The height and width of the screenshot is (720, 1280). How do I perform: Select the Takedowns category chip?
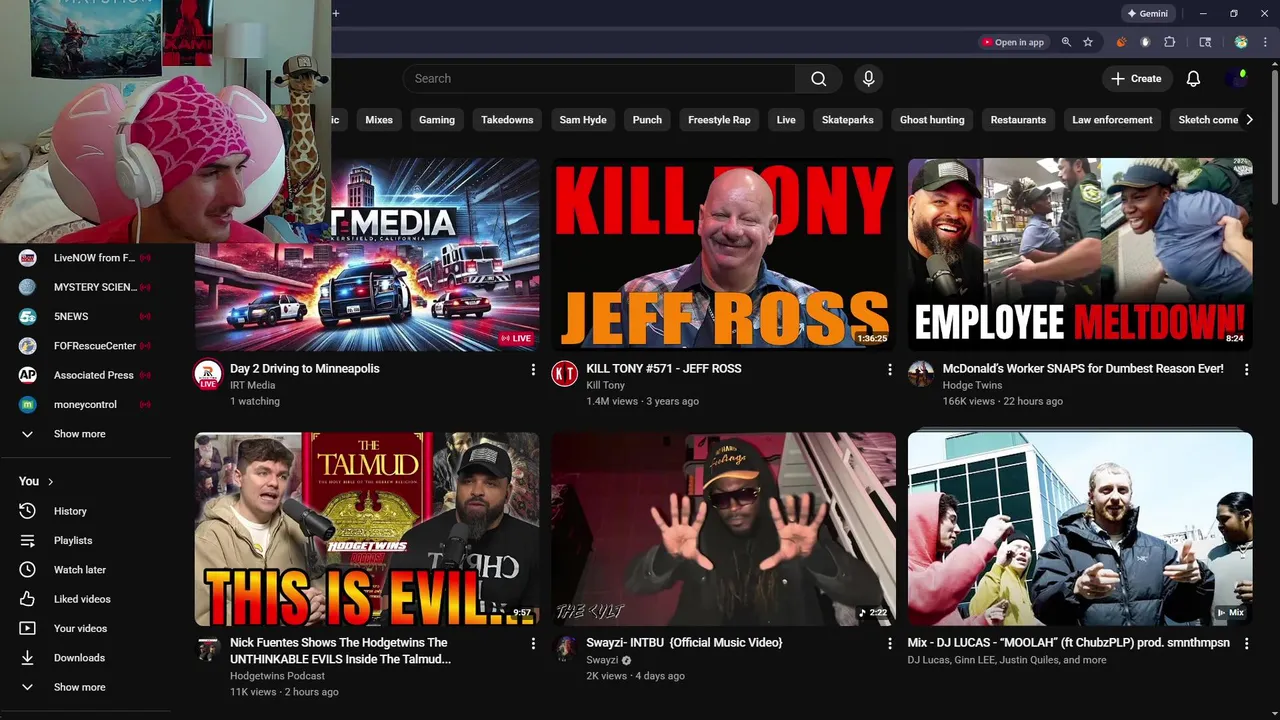(507, 120)
